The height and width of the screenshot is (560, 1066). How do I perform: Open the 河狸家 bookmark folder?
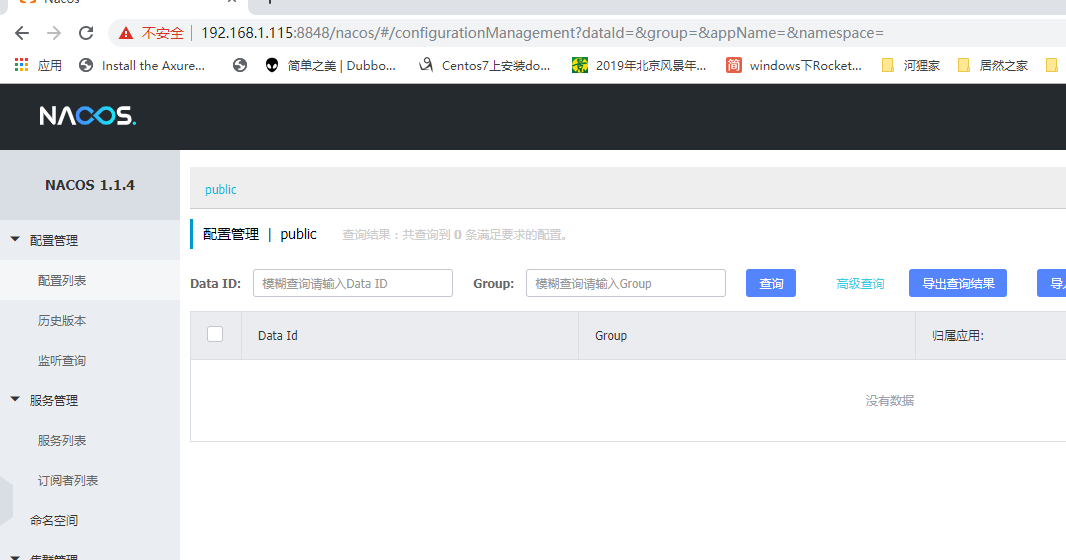click(x=910, y=65)
